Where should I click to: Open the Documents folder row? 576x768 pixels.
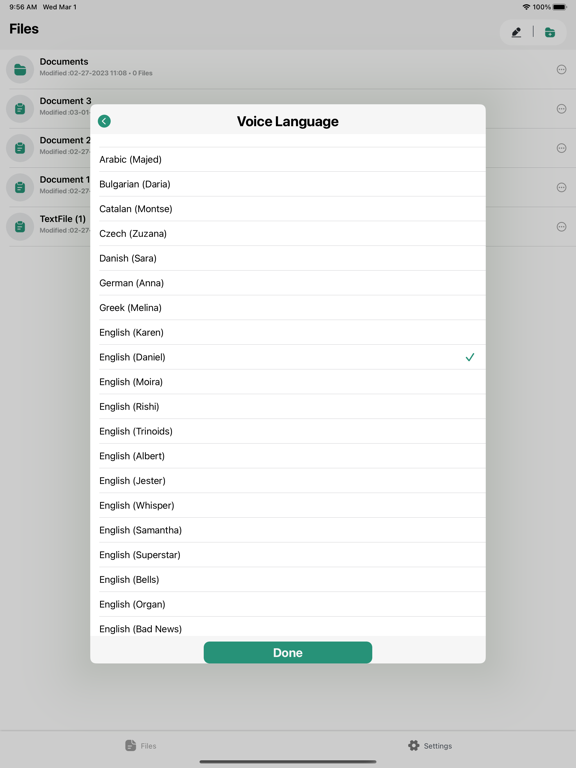tap(288, 70)
